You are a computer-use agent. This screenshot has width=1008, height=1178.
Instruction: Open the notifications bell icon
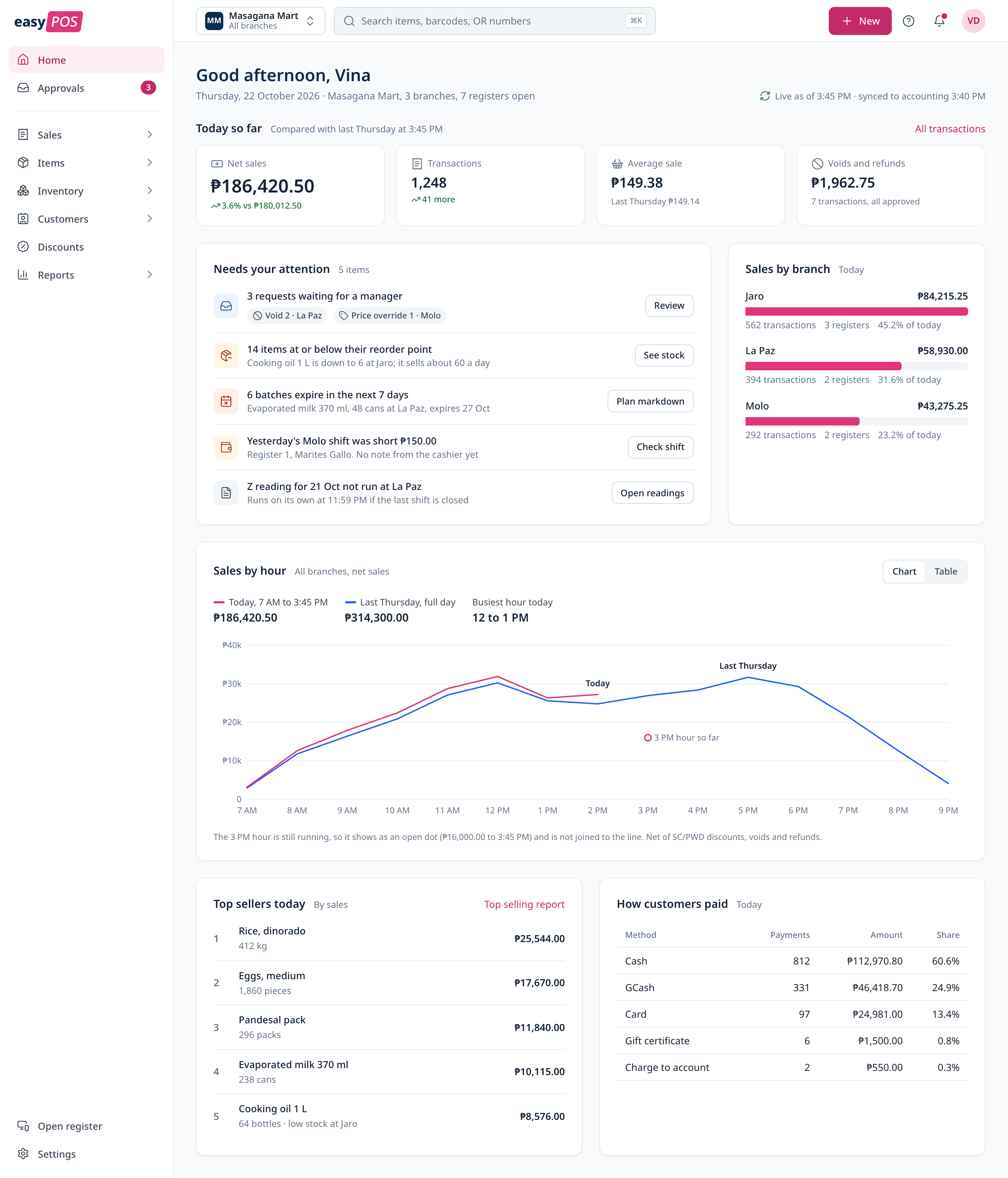tap(939, 21)
